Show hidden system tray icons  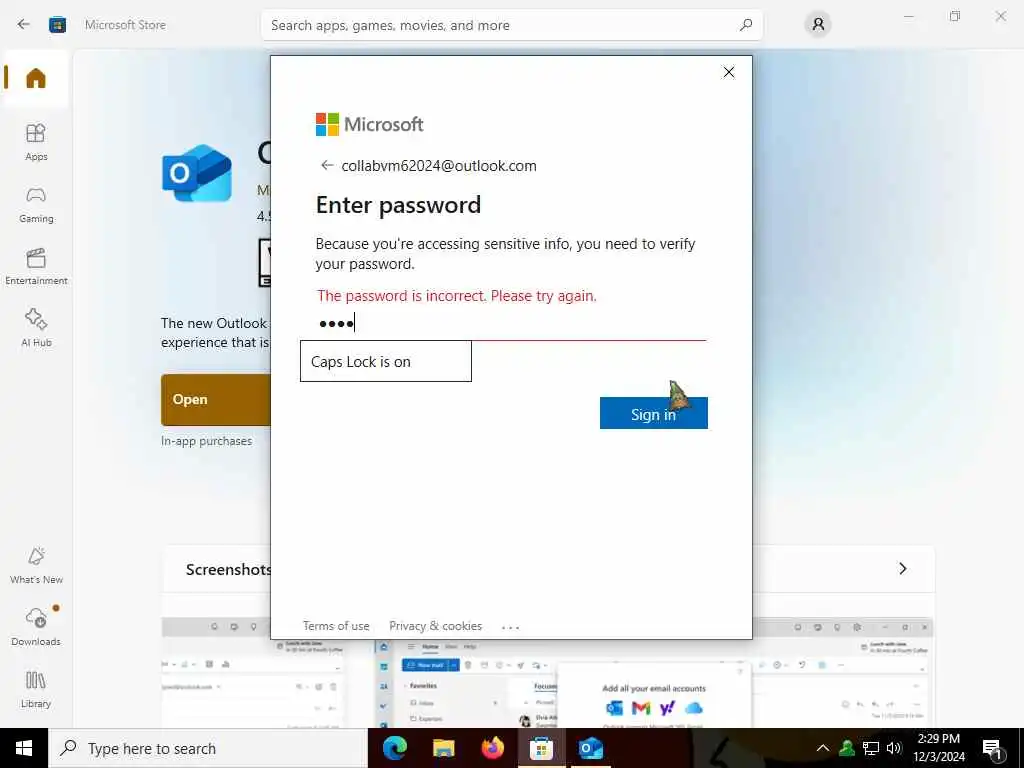coord(823,748)
